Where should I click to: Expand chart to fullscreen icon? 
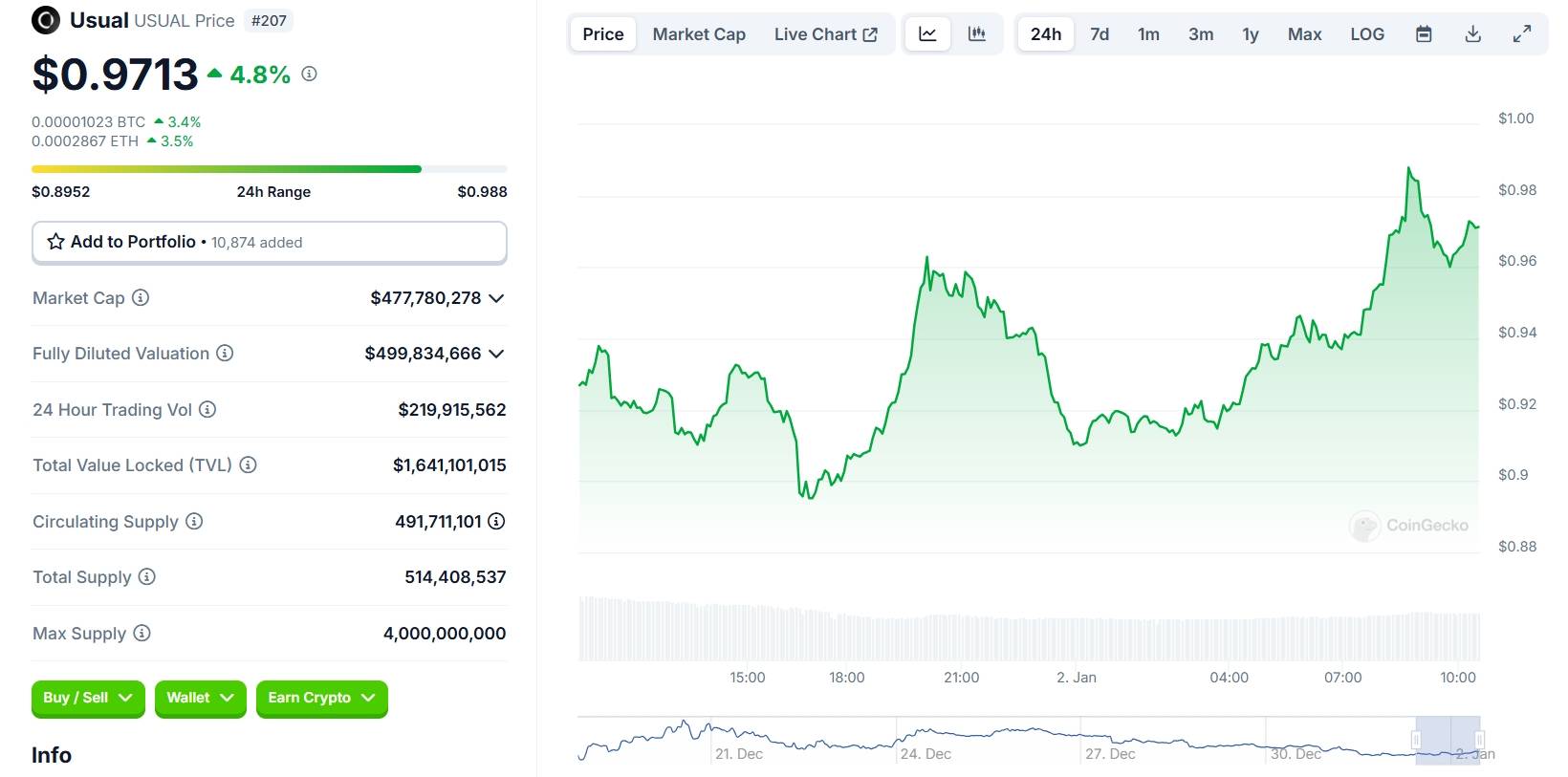point(1522,34)
